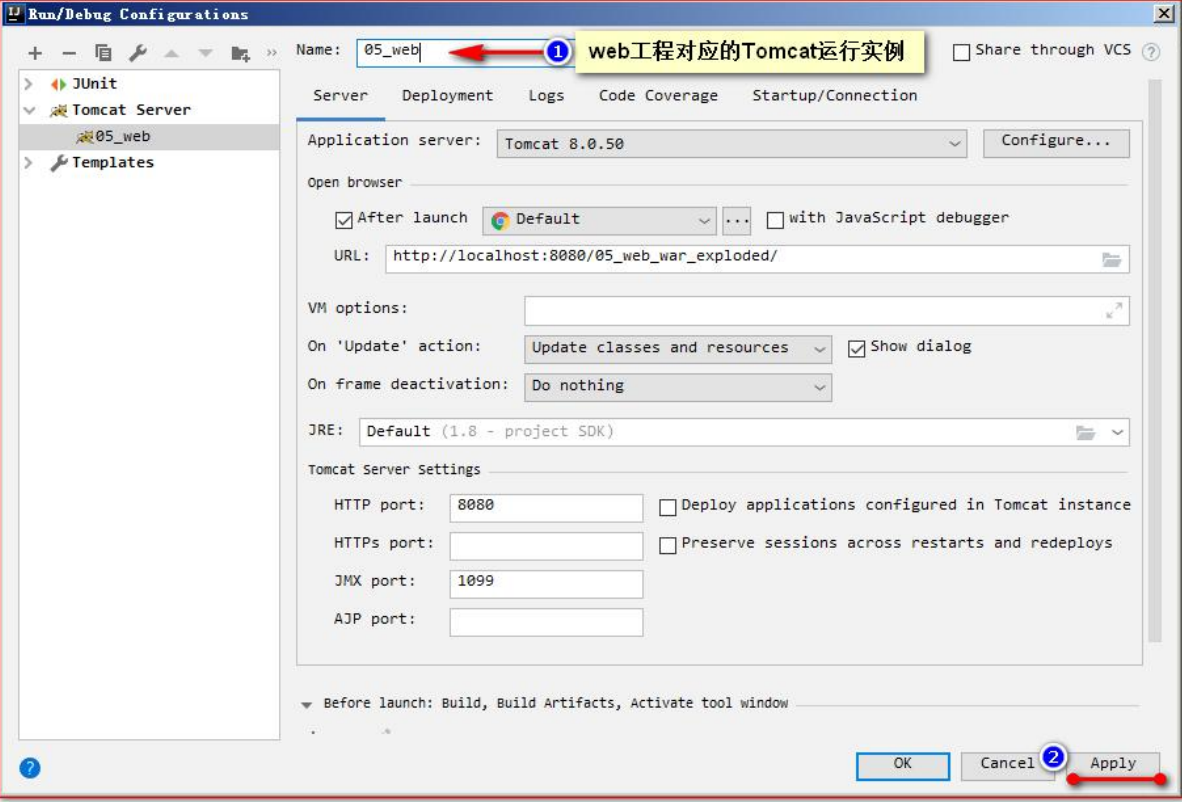Collapse the Tomcat Server tree node
Screen dimensions: 1182x802
point(29,110)
